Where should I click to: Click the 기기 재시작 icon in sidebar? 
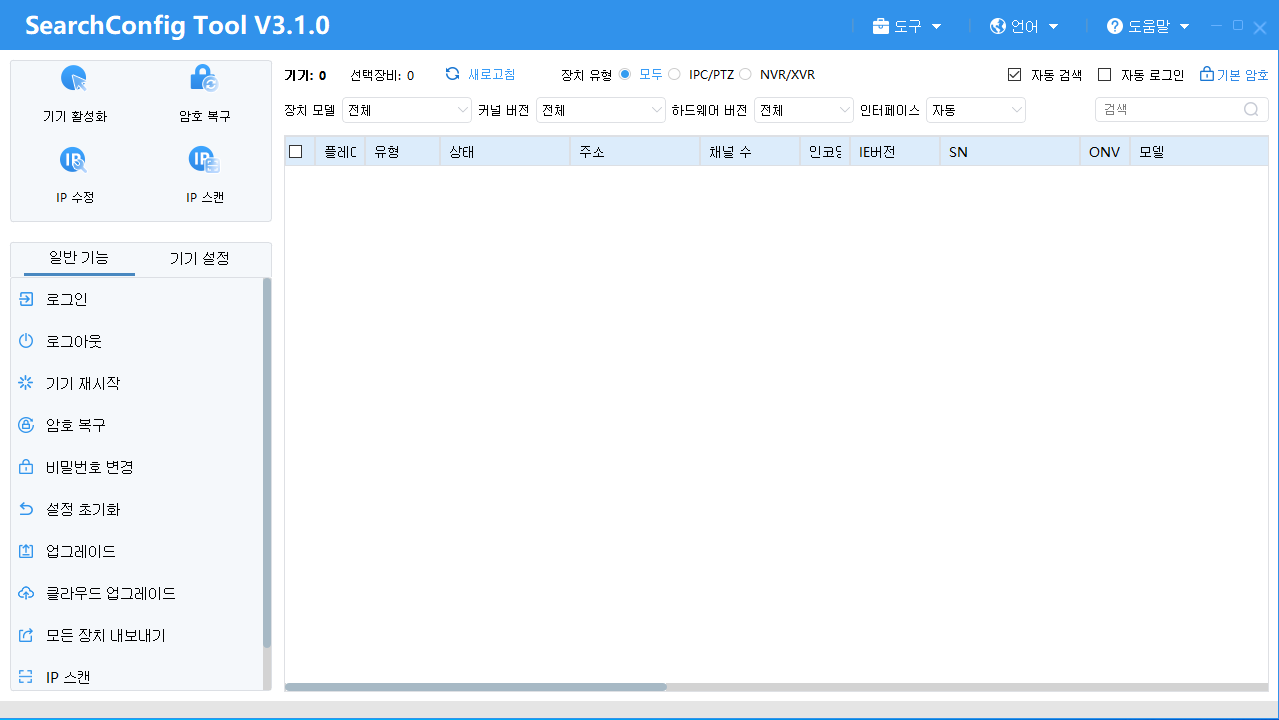click(27, 383)
